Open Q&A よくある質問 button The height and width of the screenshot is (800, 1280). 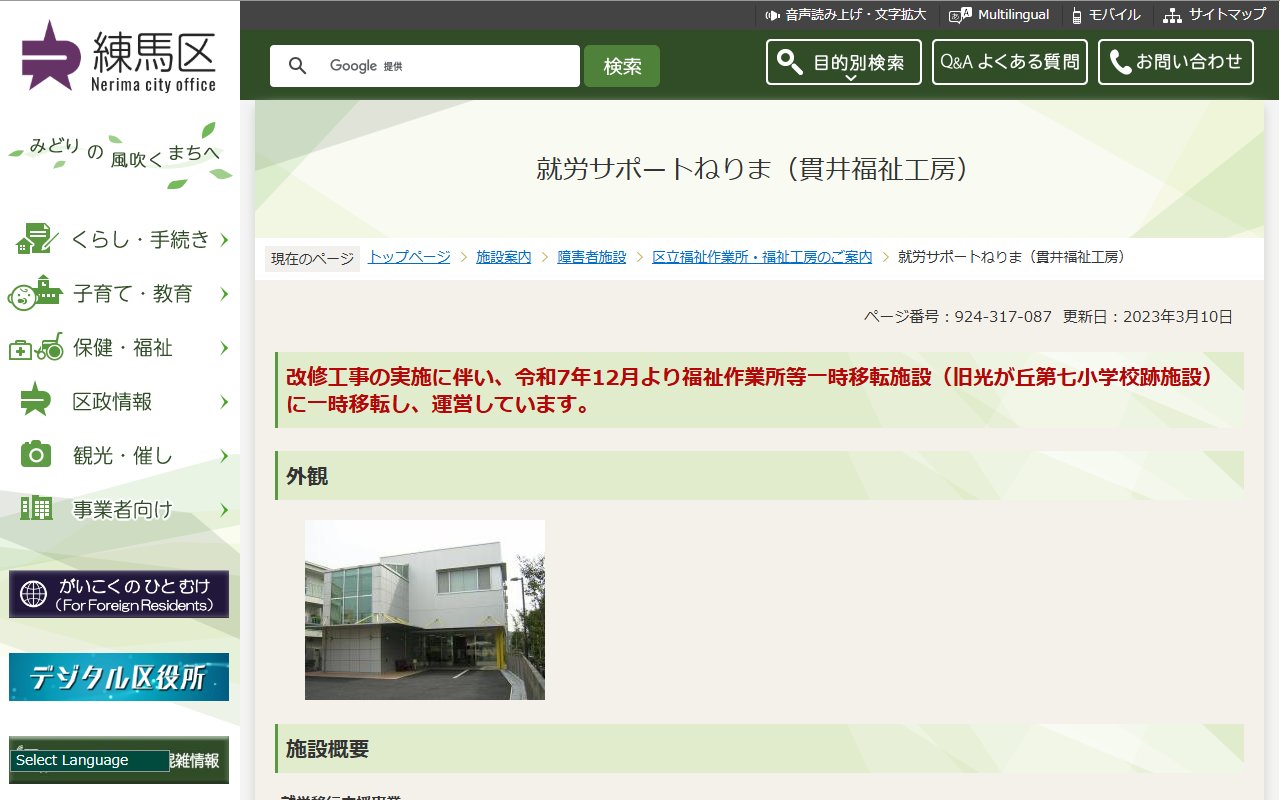[x=1010, y=62]
